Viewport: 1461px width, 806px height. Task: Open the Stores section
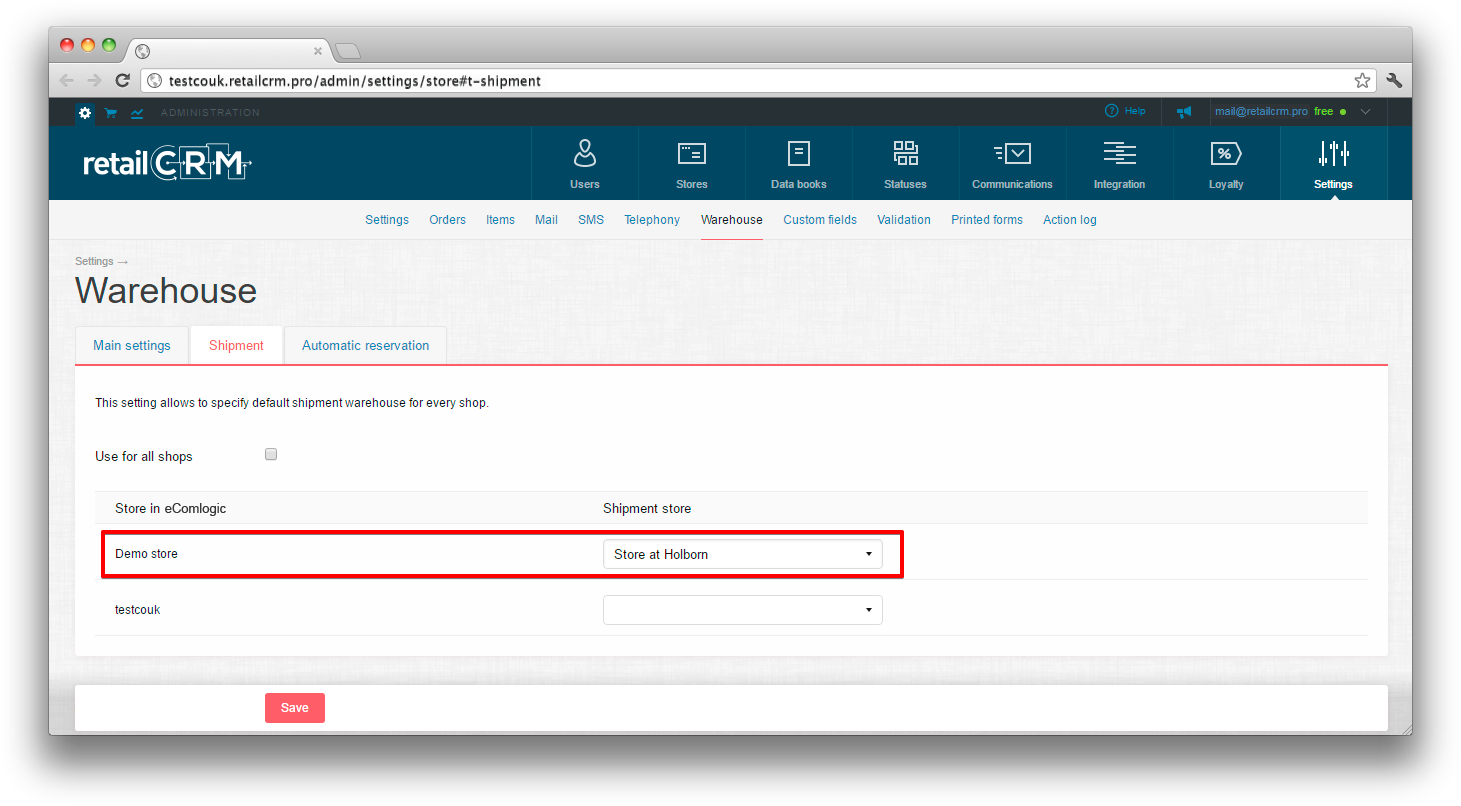[x=692, y=163]
